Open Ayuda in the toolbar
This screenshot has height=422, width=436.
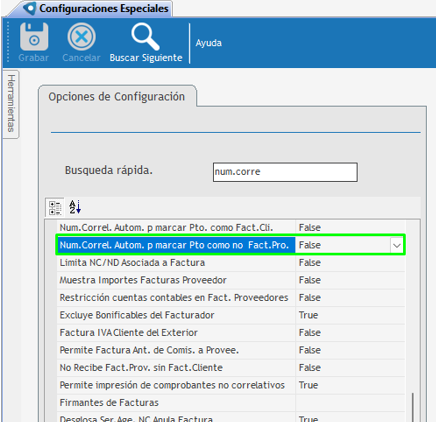[x=209, y=43]
